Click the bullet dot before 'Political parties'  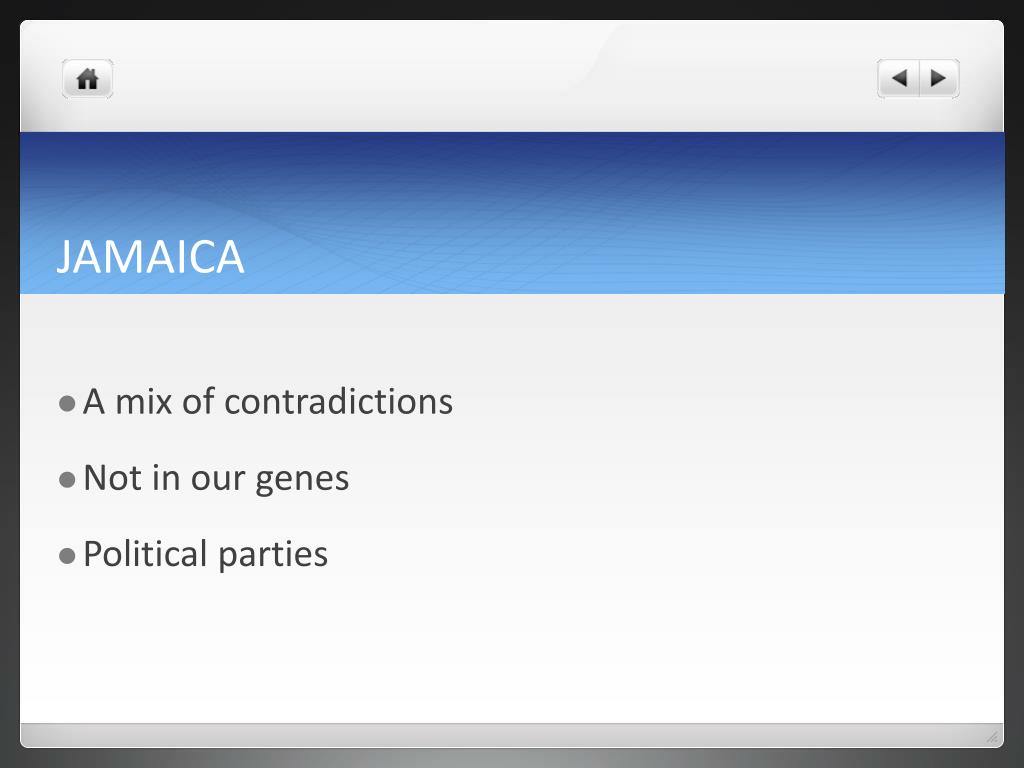pos(67,556)
